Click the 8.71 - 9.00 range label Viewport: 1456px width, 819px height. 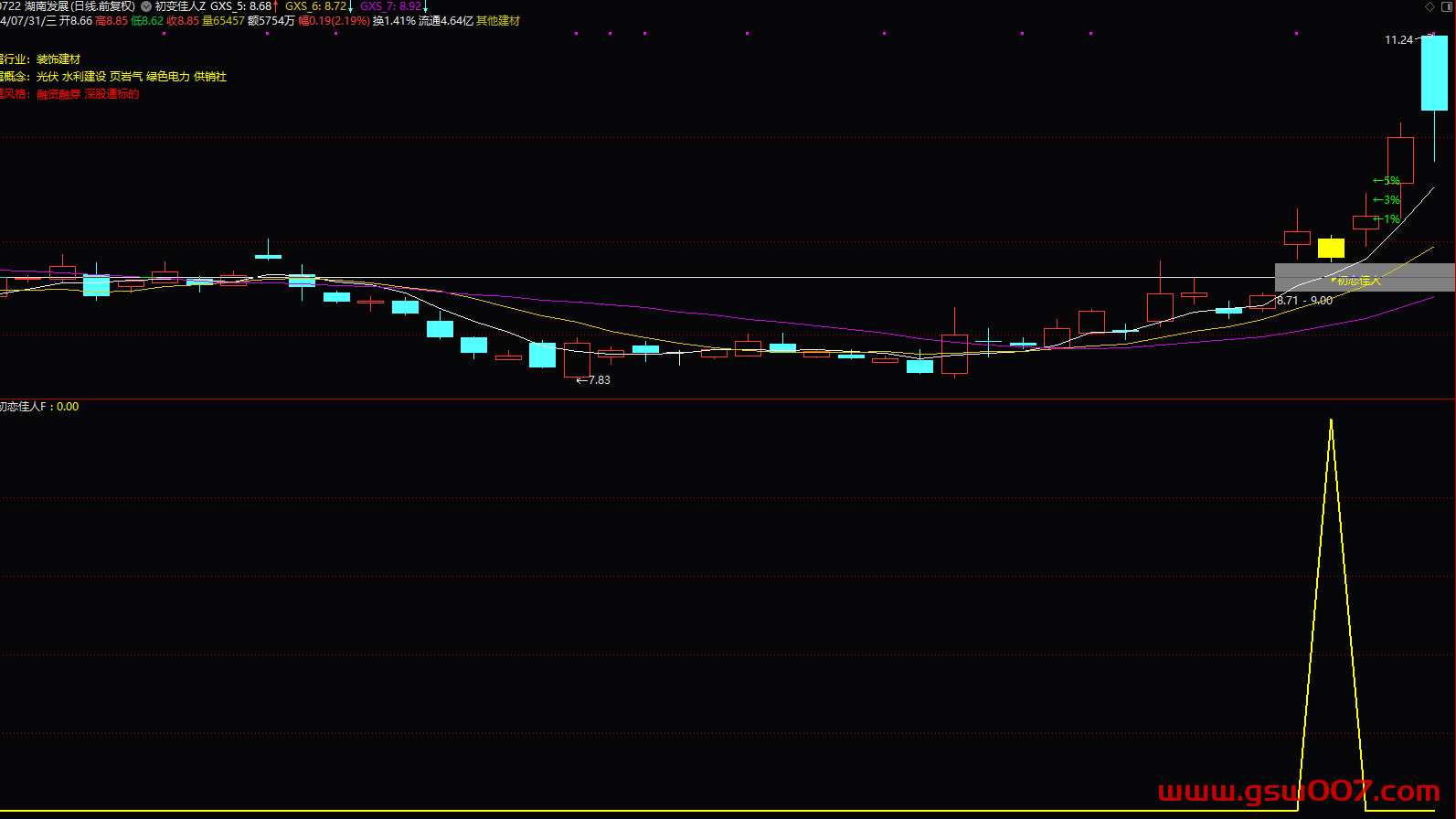click(x=1304, y=301)
